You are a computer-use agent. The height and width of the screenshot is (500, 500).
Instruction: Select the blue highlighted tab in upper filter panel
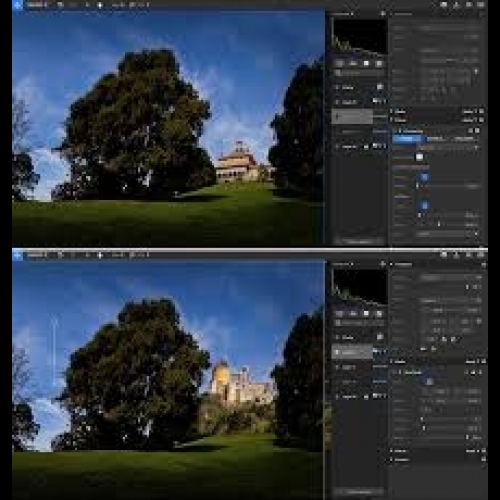(408, 139)
